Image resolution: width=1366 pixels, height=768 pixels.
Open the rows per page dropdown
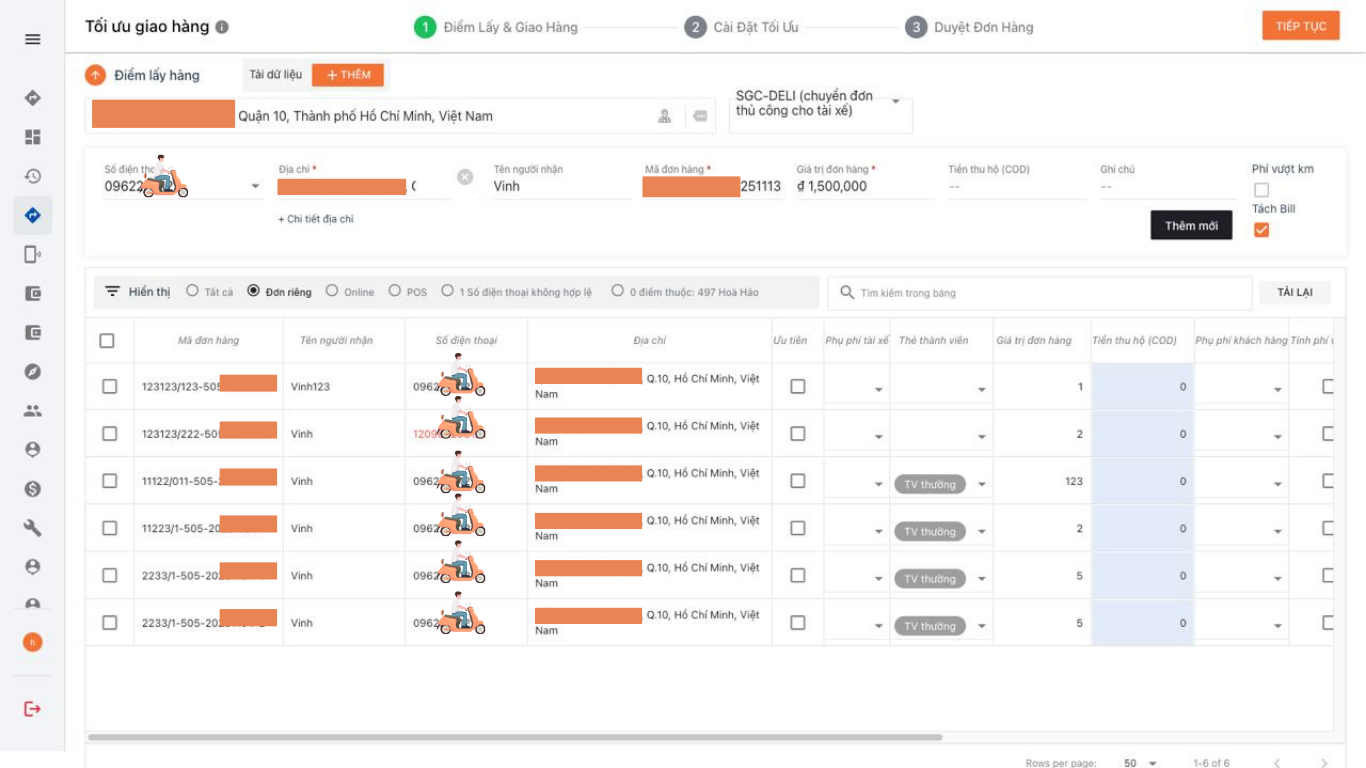(1140, 763)
